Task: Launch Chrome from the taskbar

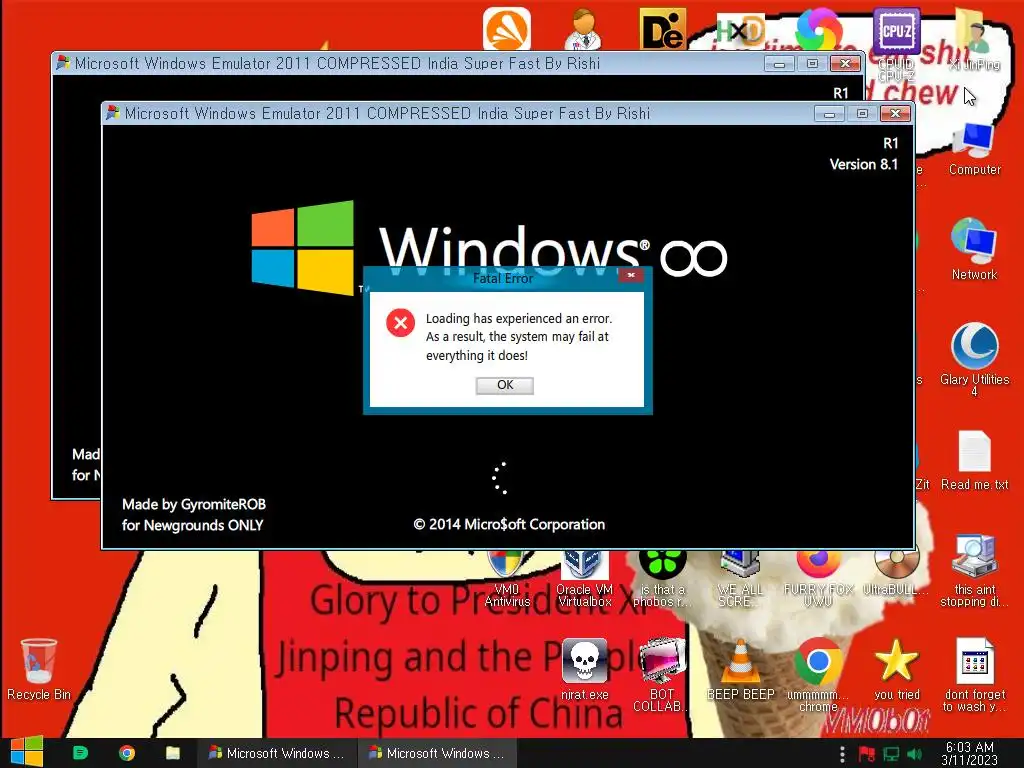Action: 127,753
